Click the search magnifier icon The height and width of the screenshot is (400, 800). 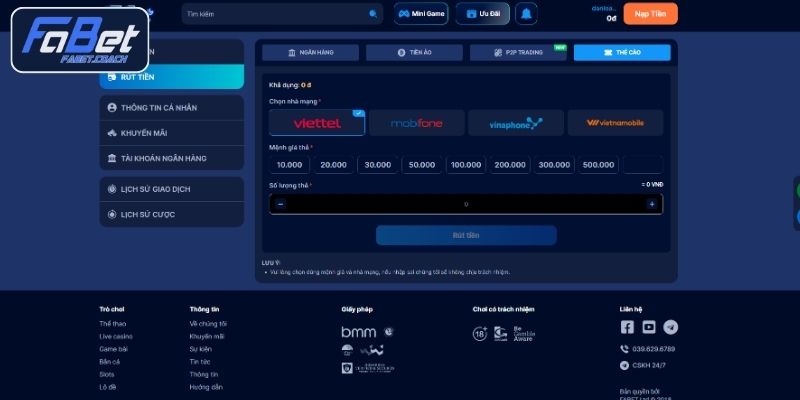(x=373, y=14)
